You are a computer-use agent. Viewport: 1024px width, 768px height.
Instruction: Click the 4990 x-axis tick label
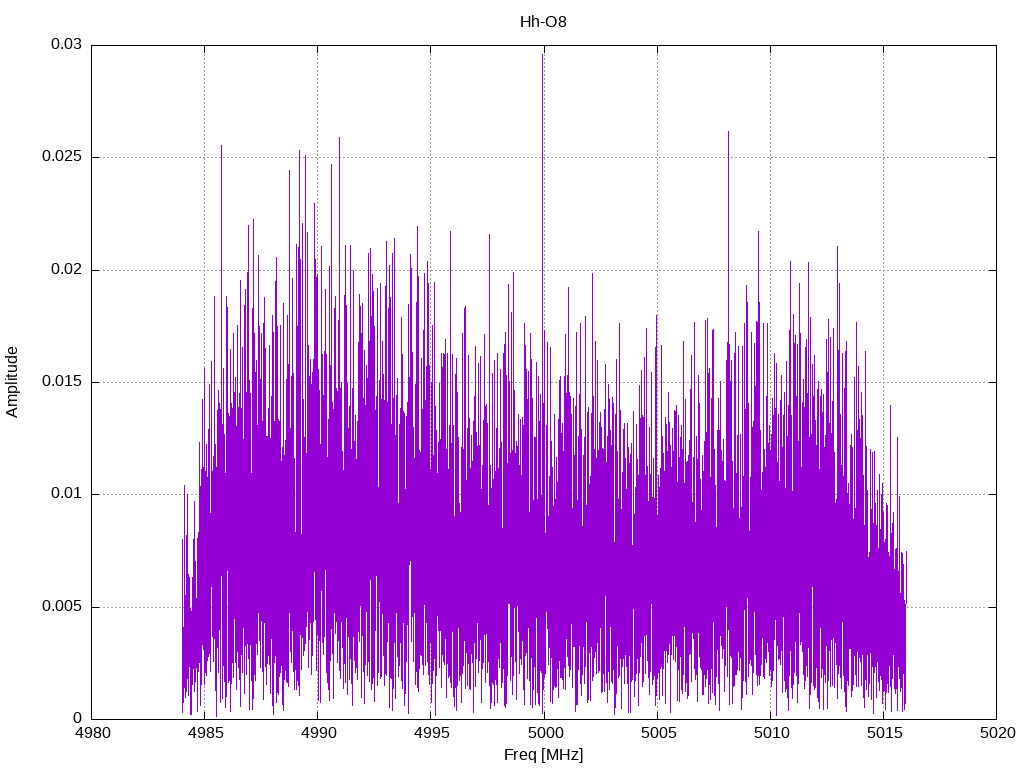[318, 733]
